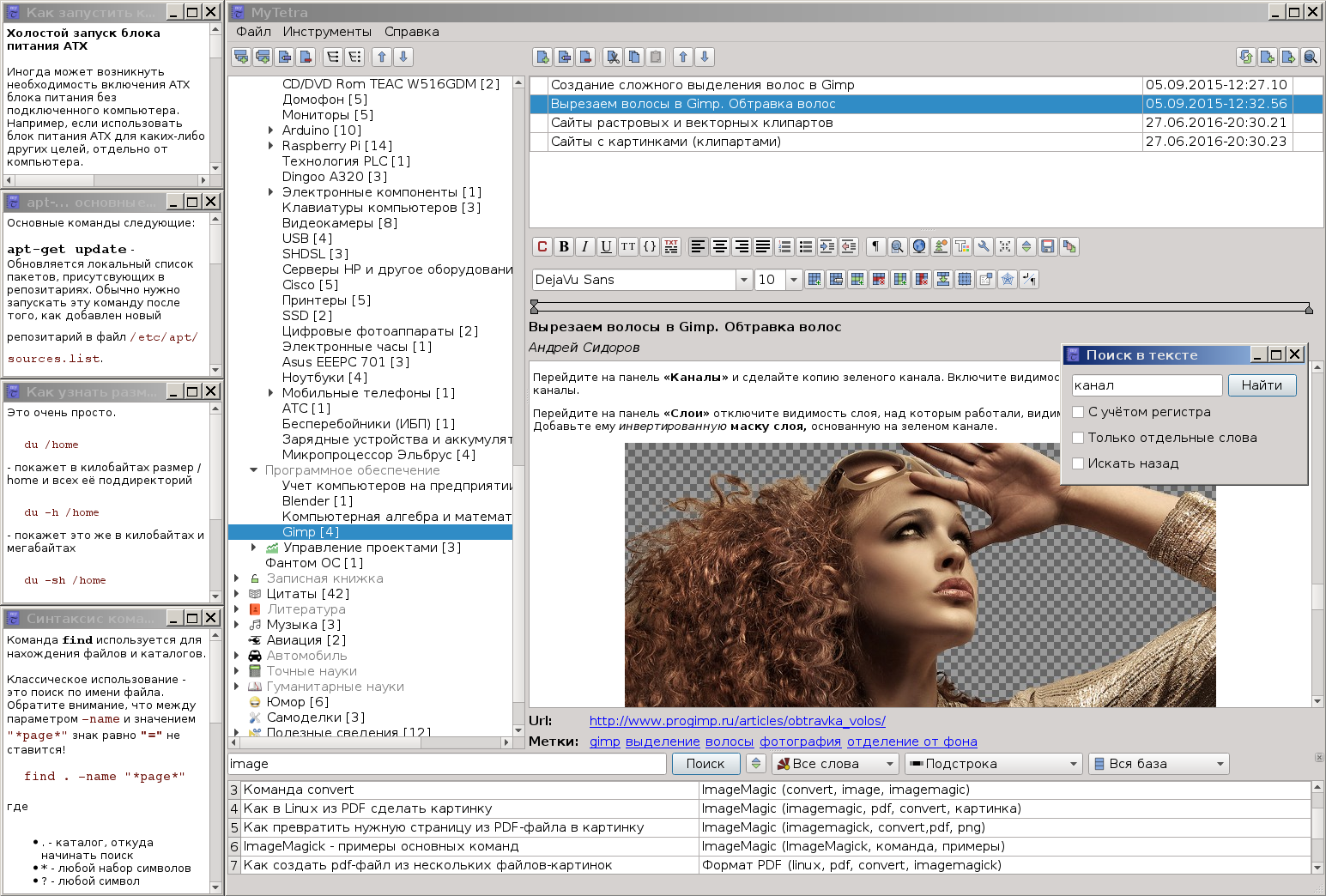The height and width of the screenshot is (896, 1326).
Task: Add a new note in notes toolbar
Action: (x=542, y=57)
